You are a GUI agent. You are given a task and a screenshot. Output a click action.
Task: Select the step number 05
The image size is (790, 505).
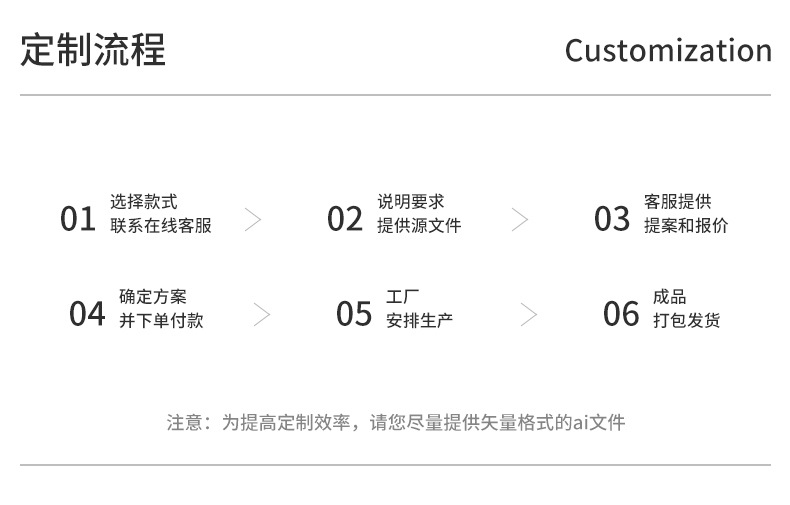point(354,314)
